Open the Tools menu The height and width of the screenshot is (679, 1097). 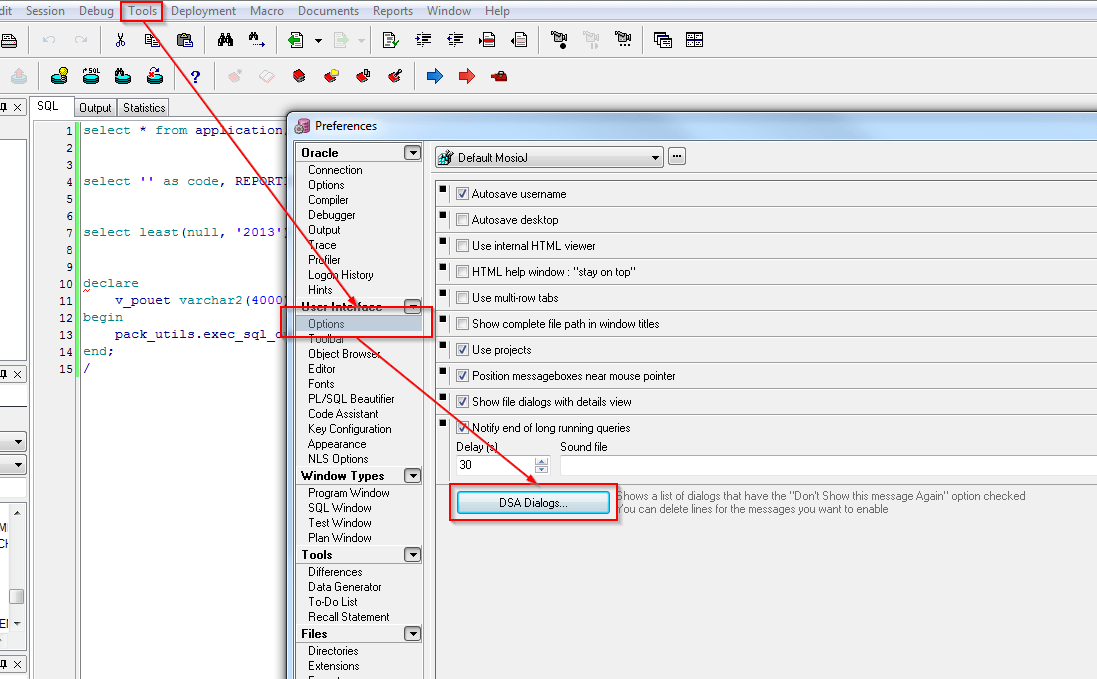click(x=140, y=11)
